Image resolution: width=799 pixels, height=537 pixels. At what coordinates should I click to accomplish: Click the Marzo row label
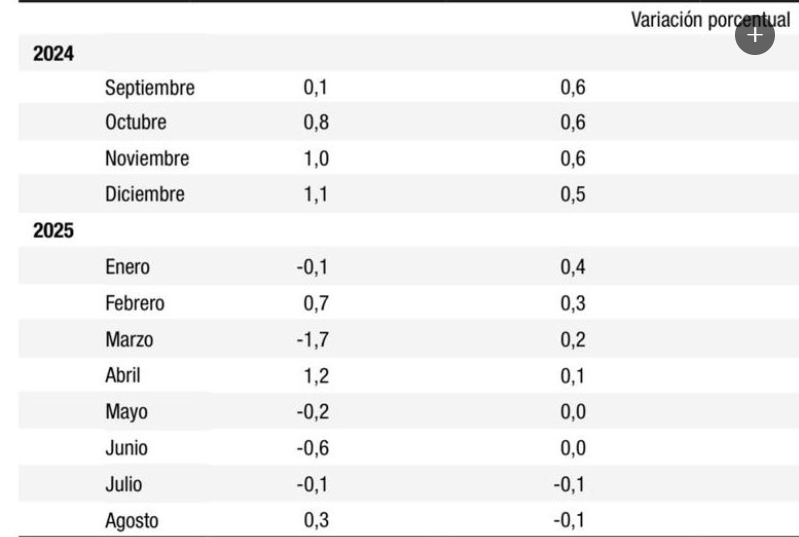point(129,340)
